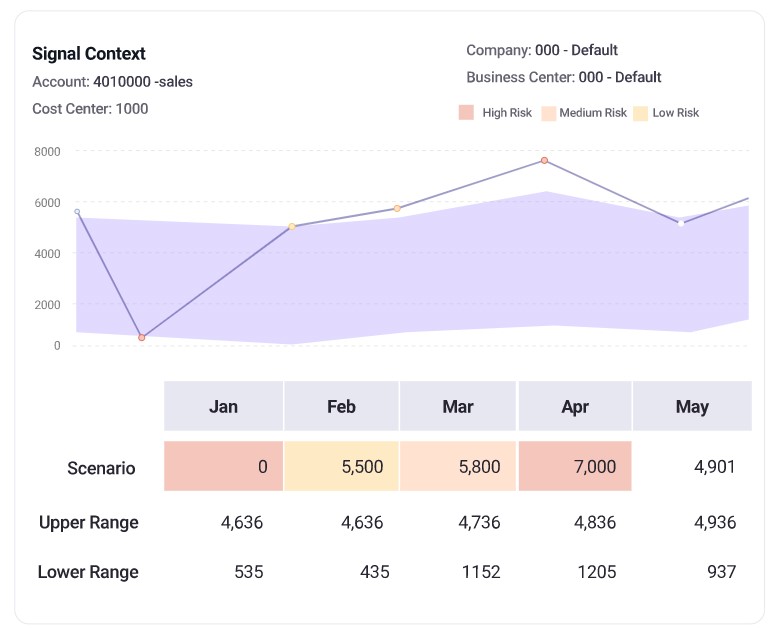The width and height of the screenshot is (777, 628).
Task: Click the Lower Range row label
Action: tap(88, 572)
